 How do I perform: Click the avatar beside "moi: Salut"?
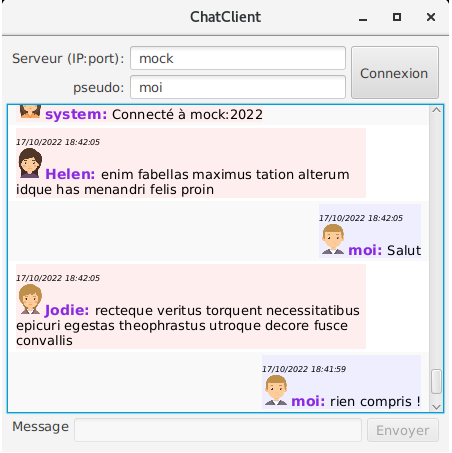pyautogui.click(x=333, y=239)
